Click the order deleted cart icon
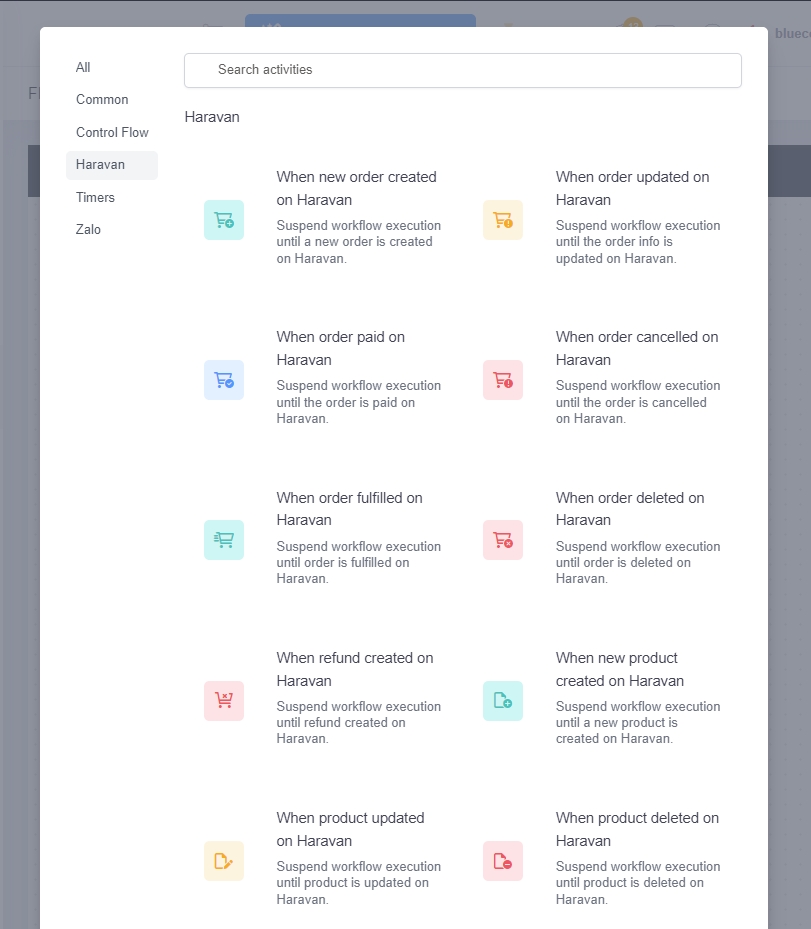The width and height of the screenshot is (811, 929). 503,540
